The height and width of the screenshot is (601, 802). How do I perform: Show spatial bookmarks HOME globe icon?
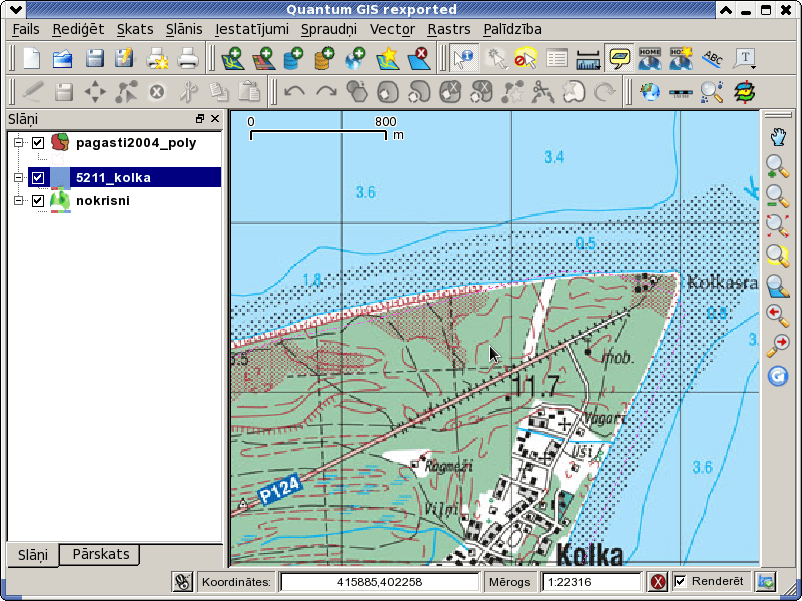point(650,58)
